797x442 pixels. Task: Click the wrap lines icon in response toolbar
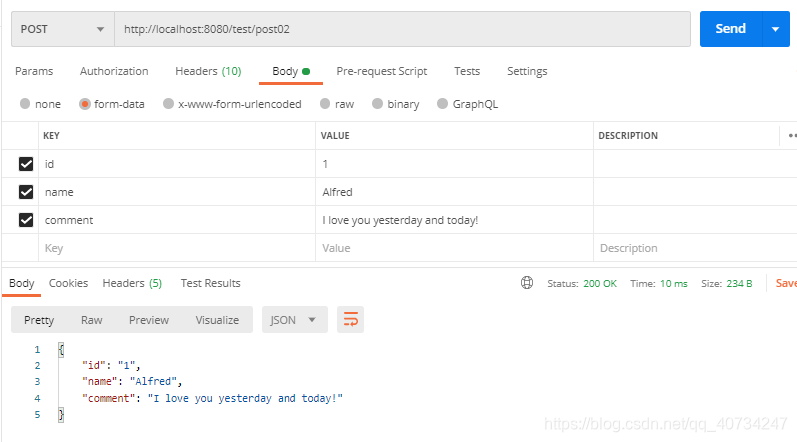click(x=350, y=320)
